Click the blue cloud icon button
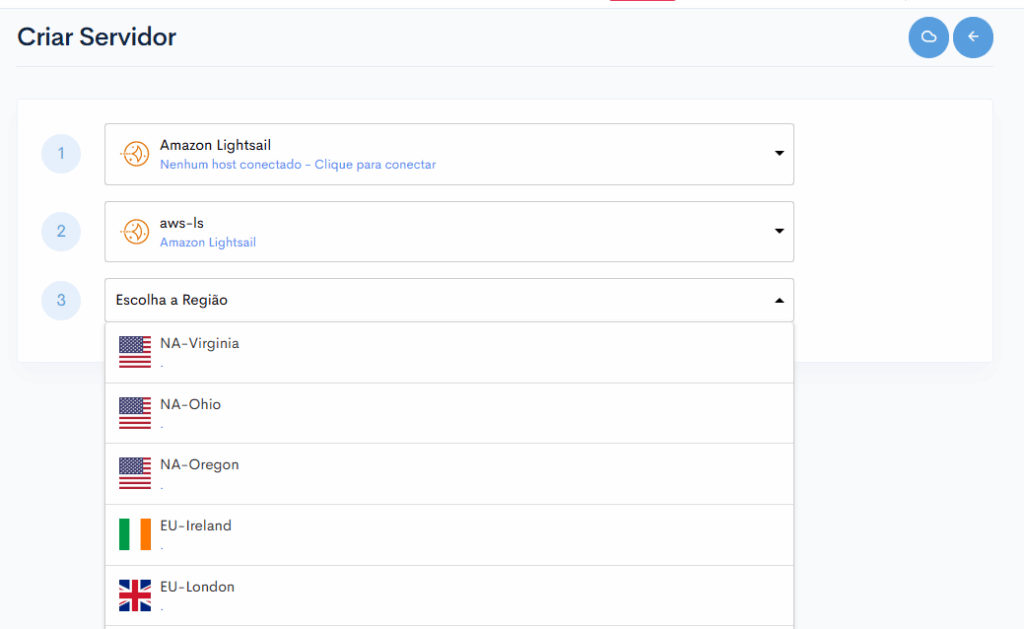The width and height of the screenshot is (1024, 629). (928, 37)
